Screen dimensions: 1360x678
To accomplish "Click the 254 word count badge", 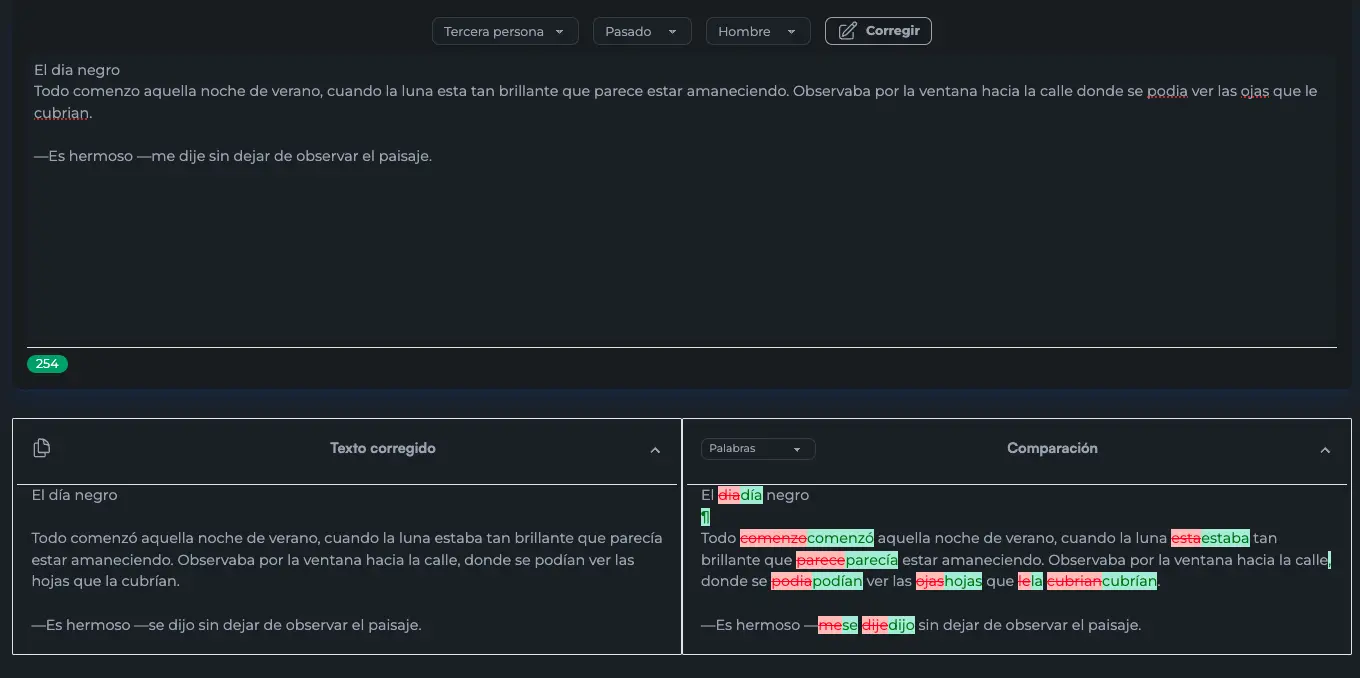I will click(x=47, y=364).
